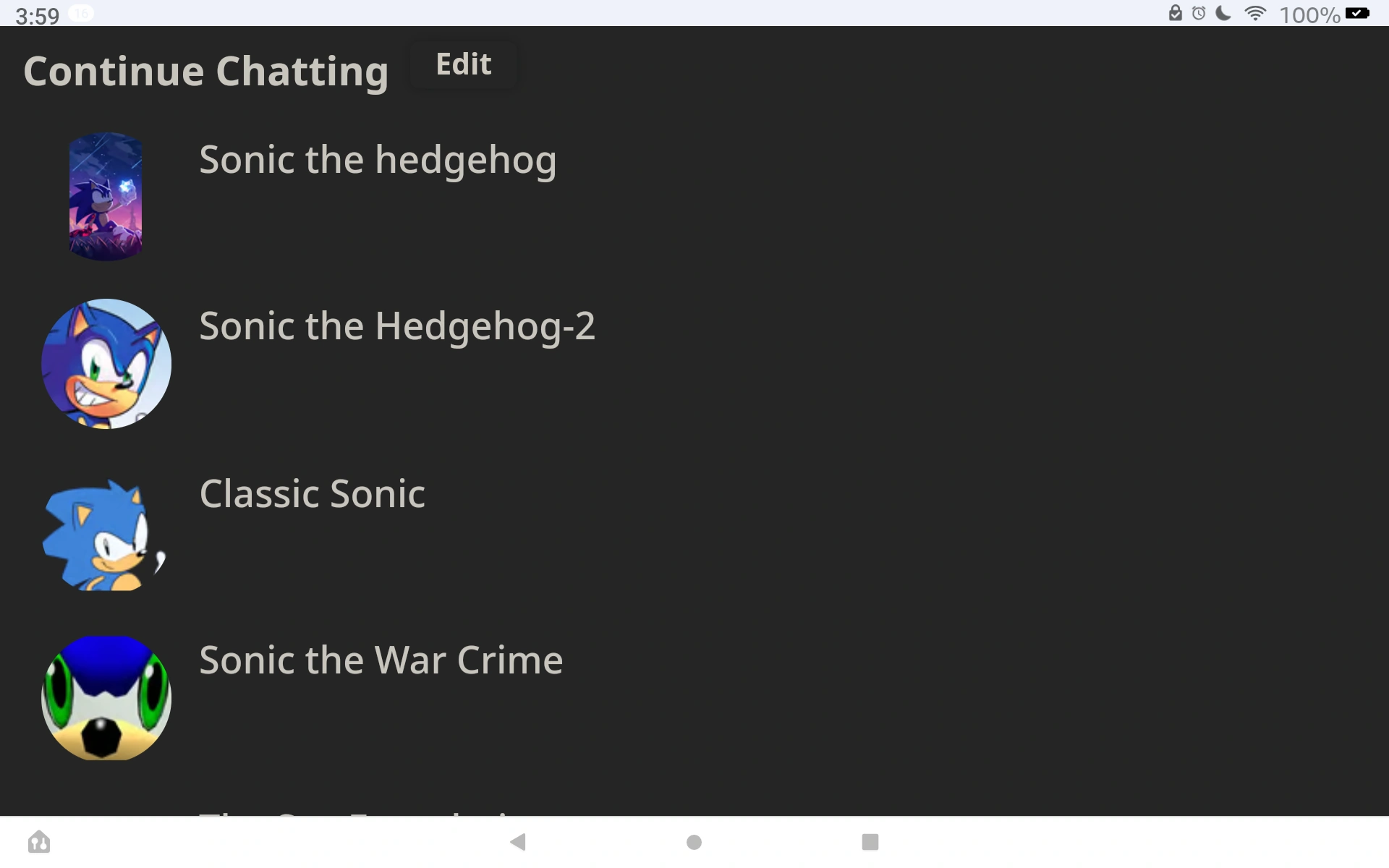Screen dimensions: 1389x868
Task: Tap the Sonic the War Crime avatar
Action: (x=106, y=698)
